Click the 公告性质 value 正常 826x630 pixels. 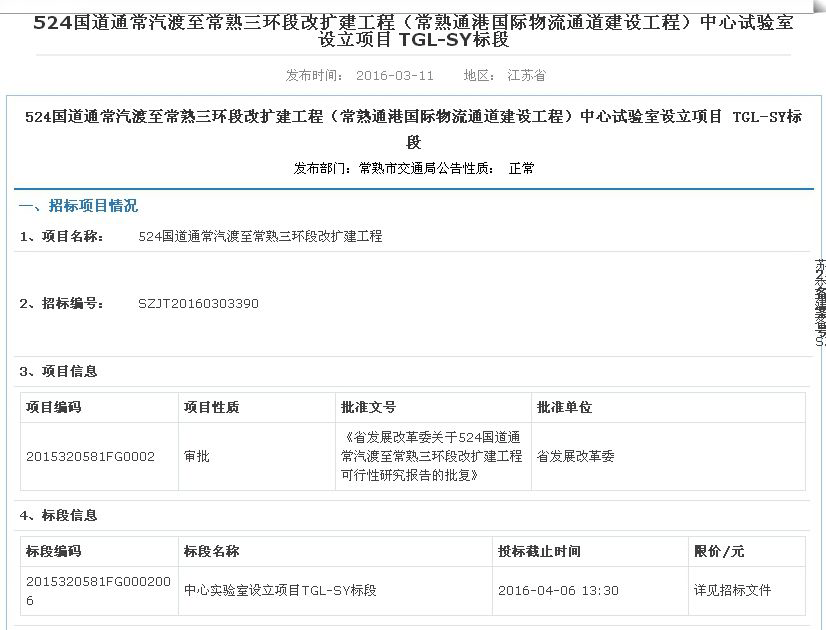[x=521, y=168]
